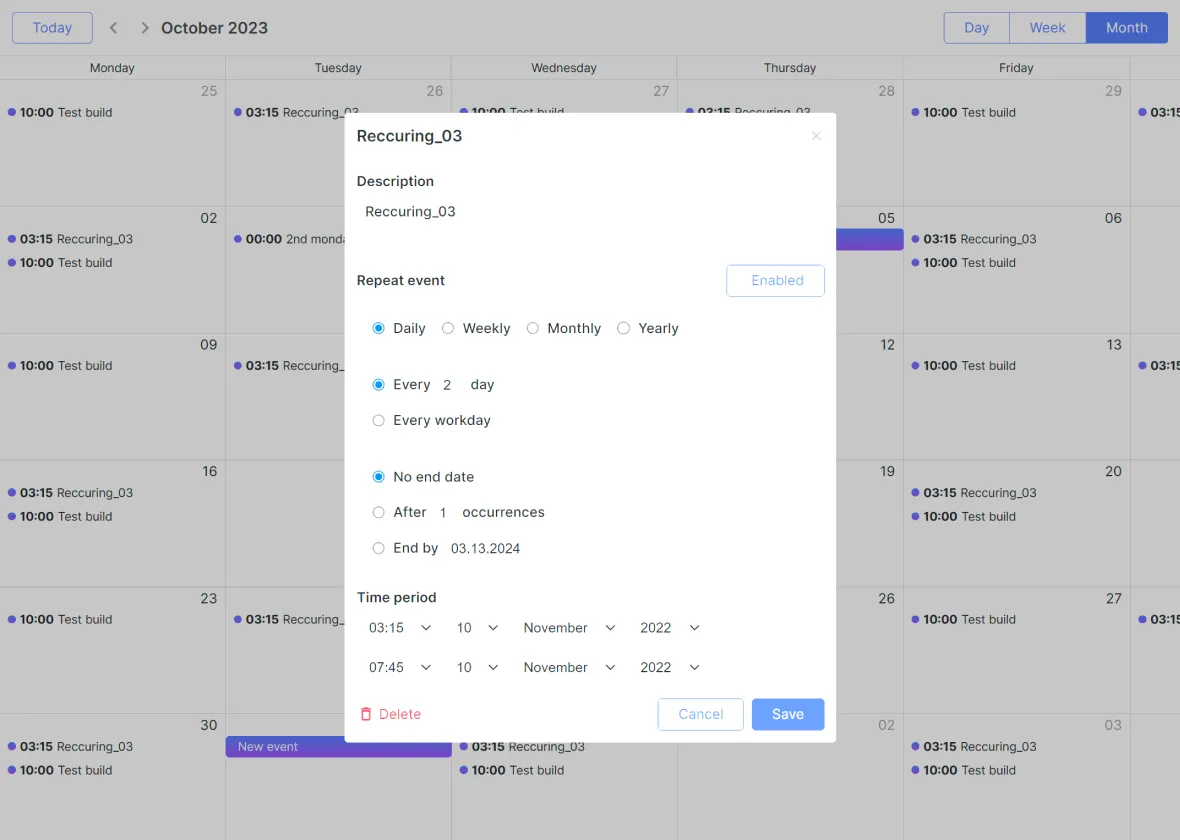1180x840 pixels.
Task: Select the Weekly repeat option
Action: (x=448, y=328)
